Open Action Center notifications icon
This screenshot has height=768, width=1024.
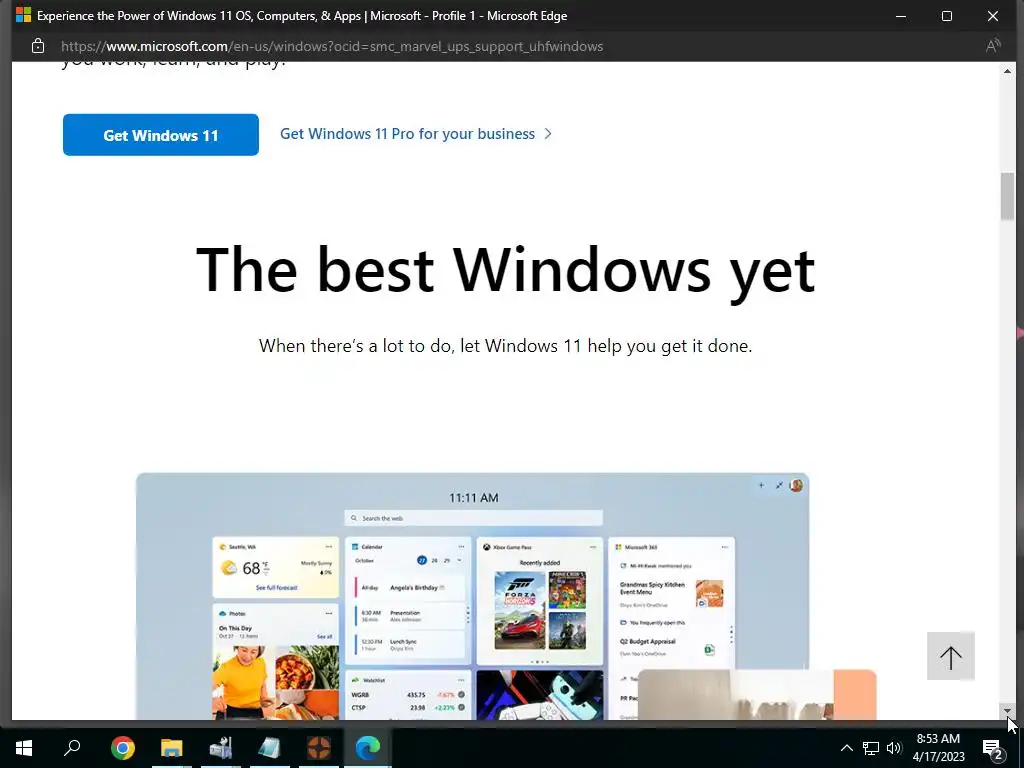[x=993, y=748]
